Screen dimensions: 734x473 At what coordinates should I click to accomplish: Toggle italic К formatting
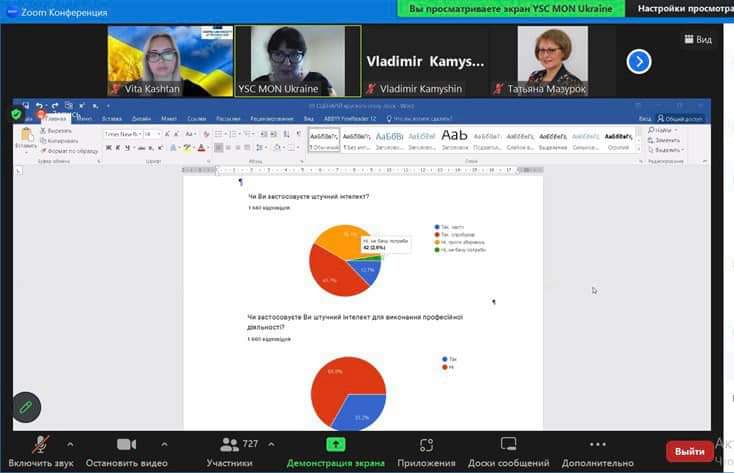click(118, 148)
